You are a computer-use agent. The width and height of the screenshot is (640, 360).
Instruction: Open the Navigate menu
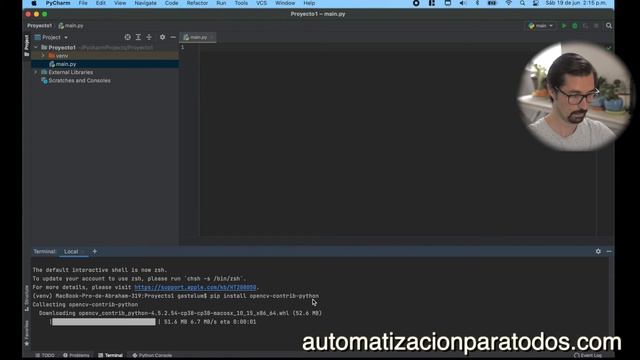146,3
